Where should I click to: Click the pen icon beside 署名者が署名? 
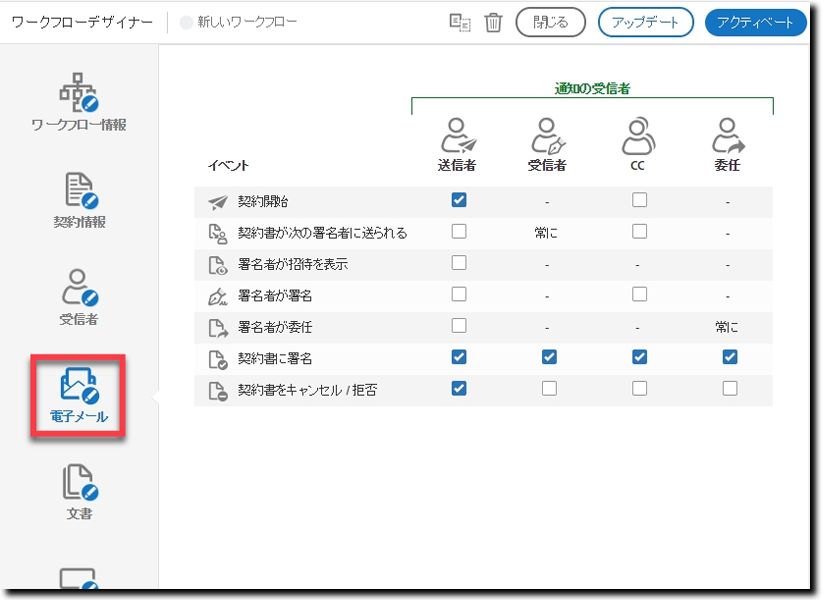(218, 297)
